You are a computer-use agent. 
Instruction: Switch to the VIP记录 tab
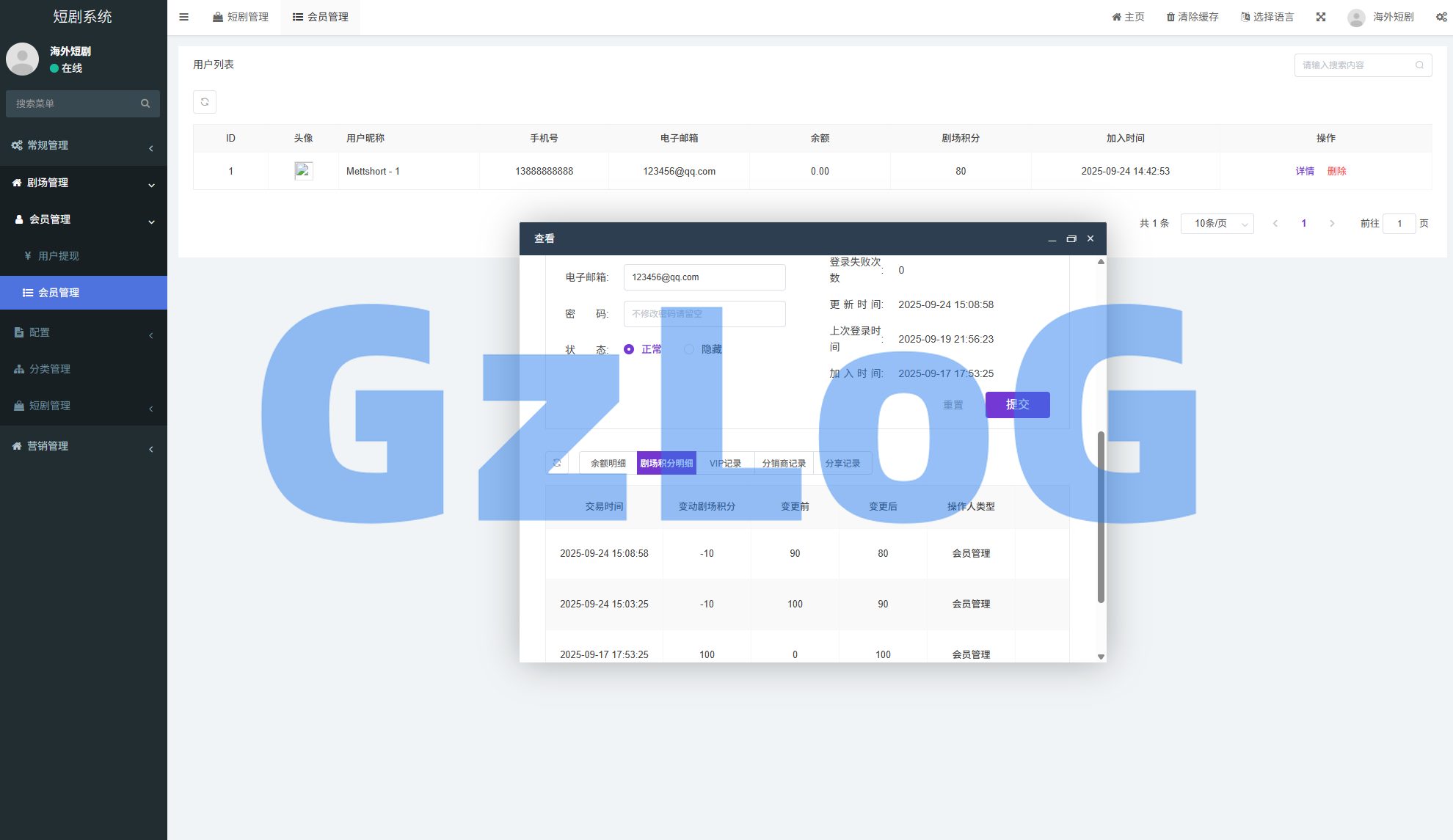725,464
